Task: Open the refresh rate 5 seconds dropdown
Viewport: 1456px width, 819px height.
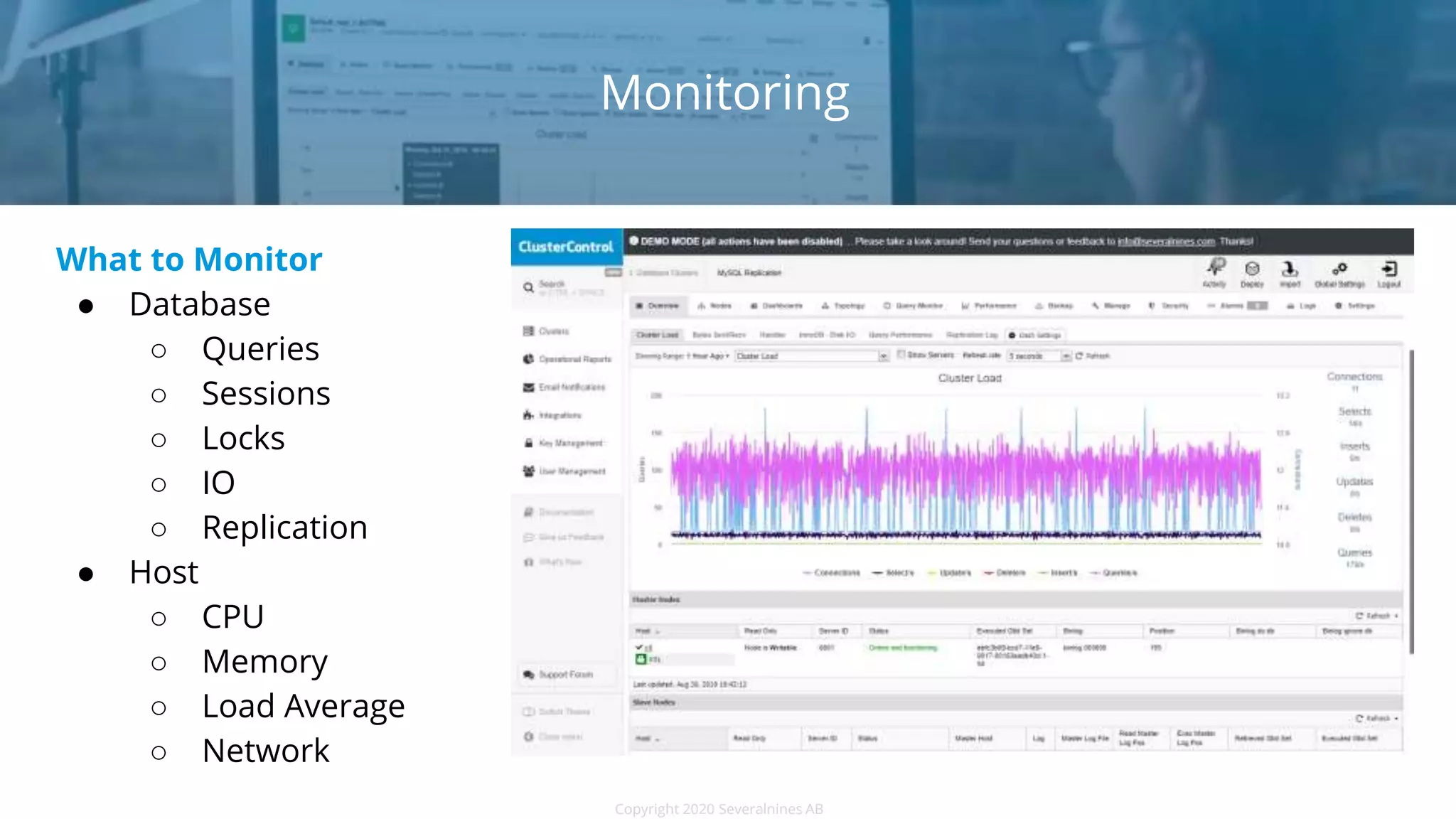Action: click(x=1039, y=356)
